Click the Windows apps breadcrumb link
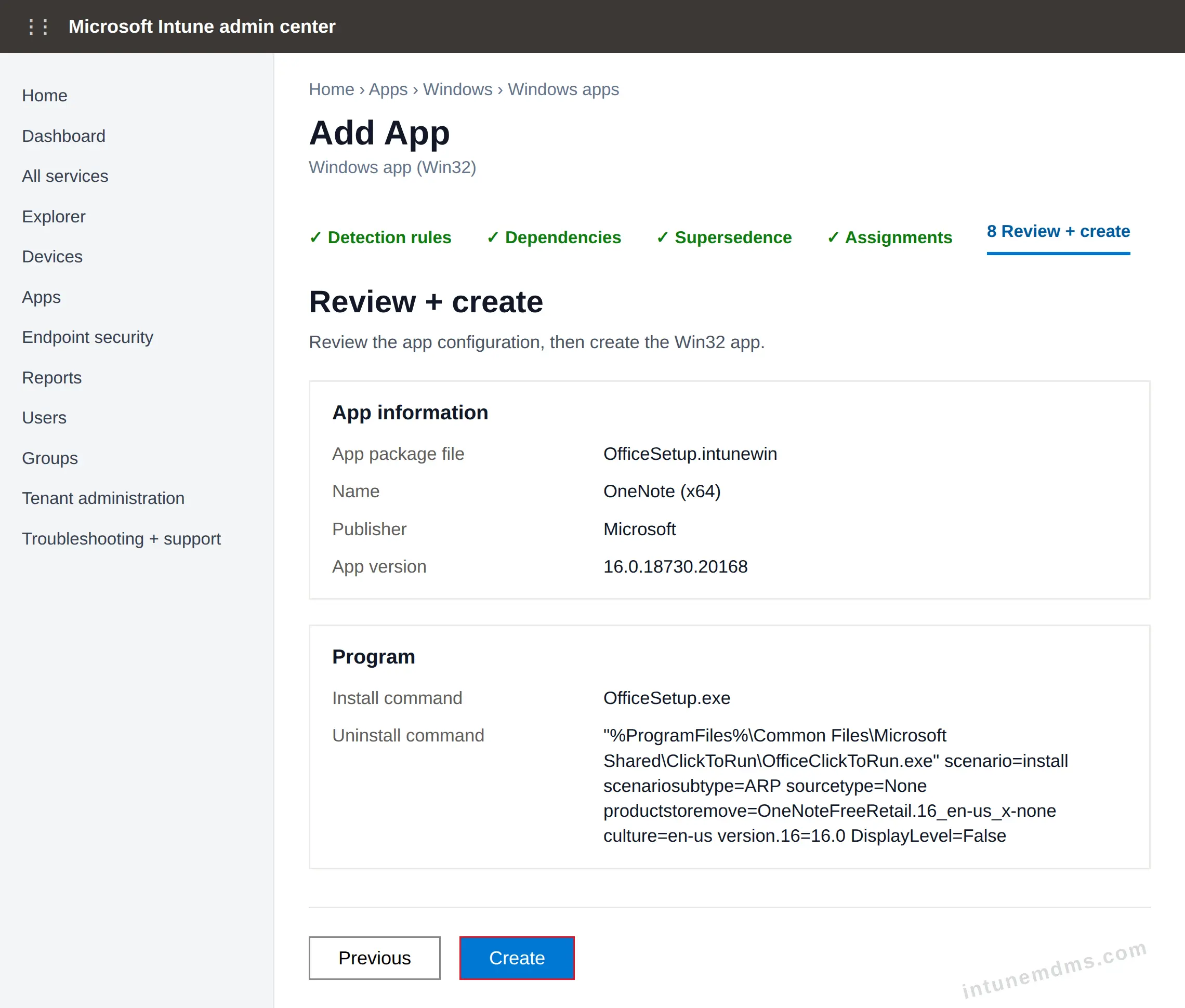The image size is (1185, 1008). pos(563,89)
